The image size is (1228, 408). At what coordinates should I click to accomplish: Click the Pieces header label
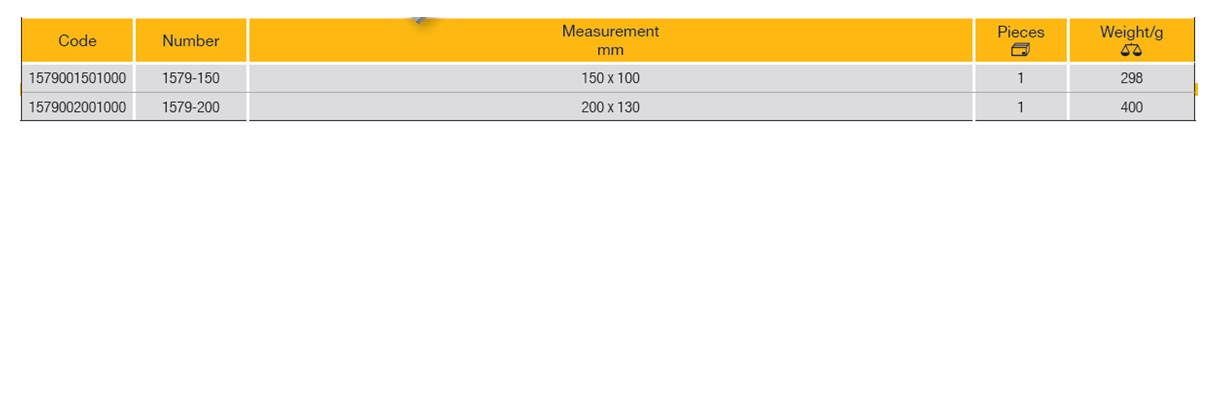coord(1020,32)
